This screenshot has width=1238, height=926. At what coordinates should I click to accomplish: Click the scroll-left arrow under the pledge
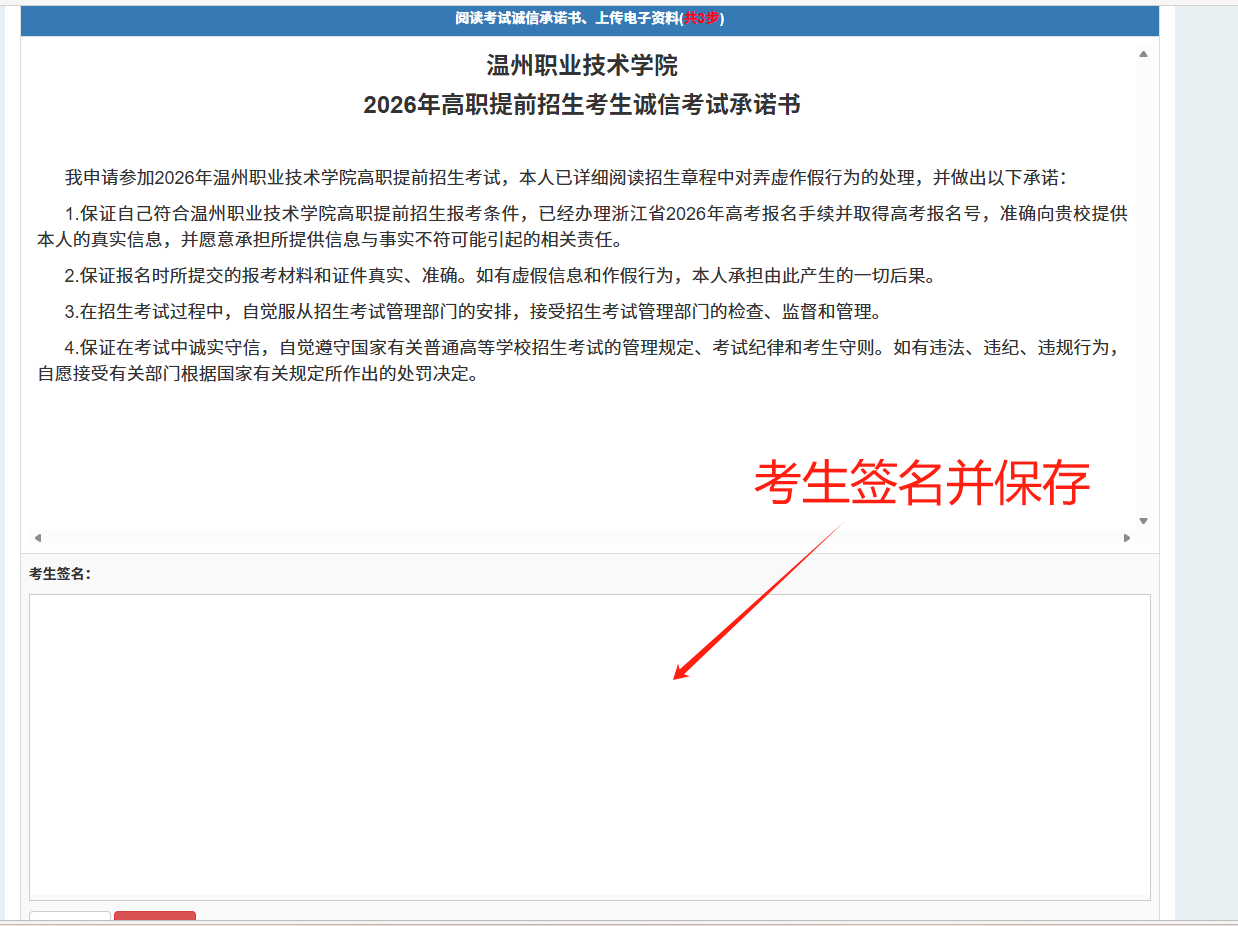(38, 538)
